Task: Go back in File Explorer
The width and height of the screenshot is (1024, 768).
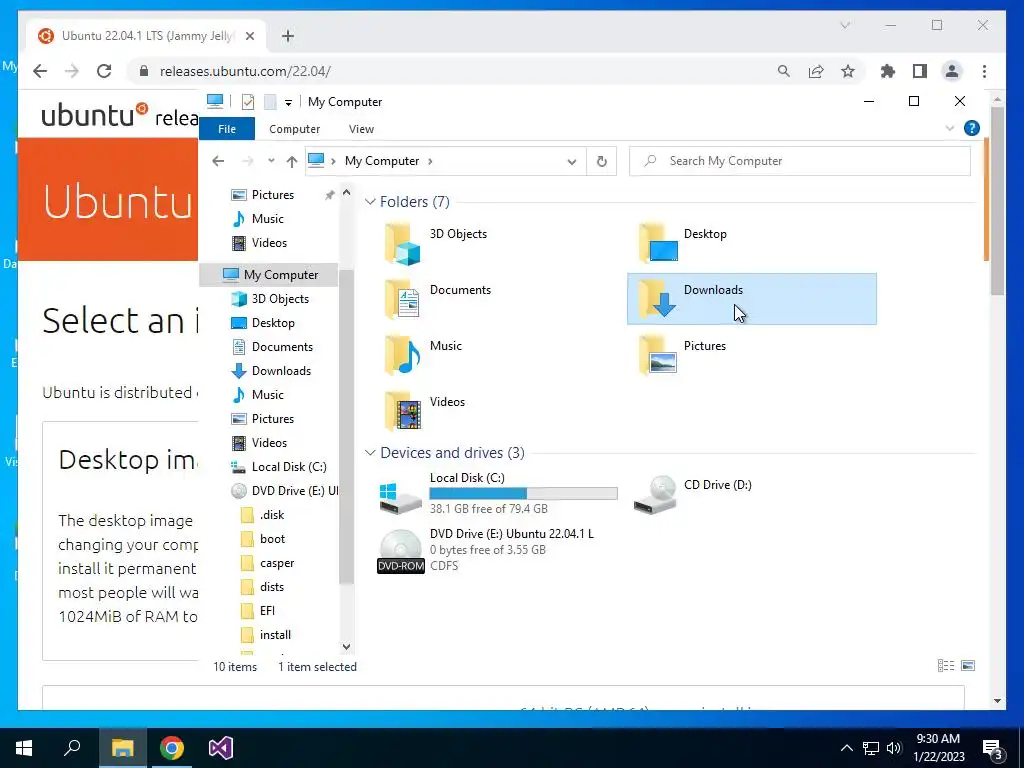Action: [218, 161]
